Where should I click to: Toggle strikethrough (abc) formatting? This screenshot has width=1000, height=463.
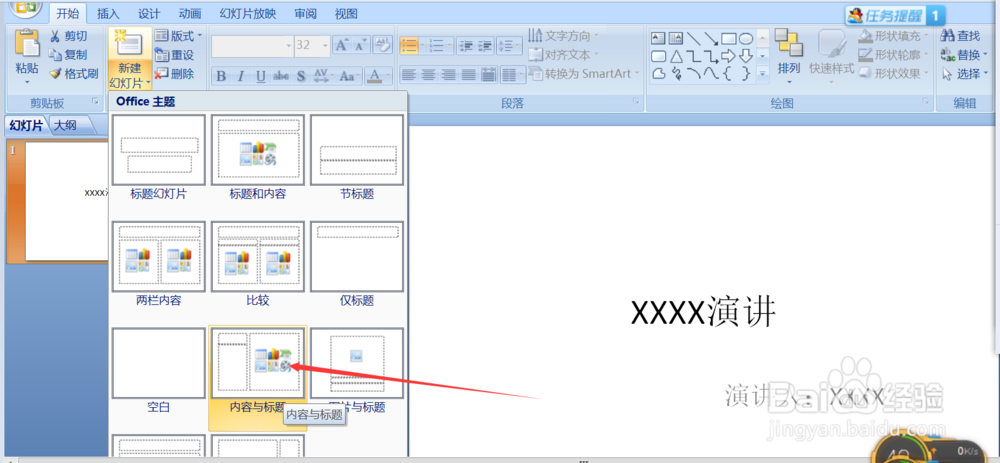click(281, 77)
